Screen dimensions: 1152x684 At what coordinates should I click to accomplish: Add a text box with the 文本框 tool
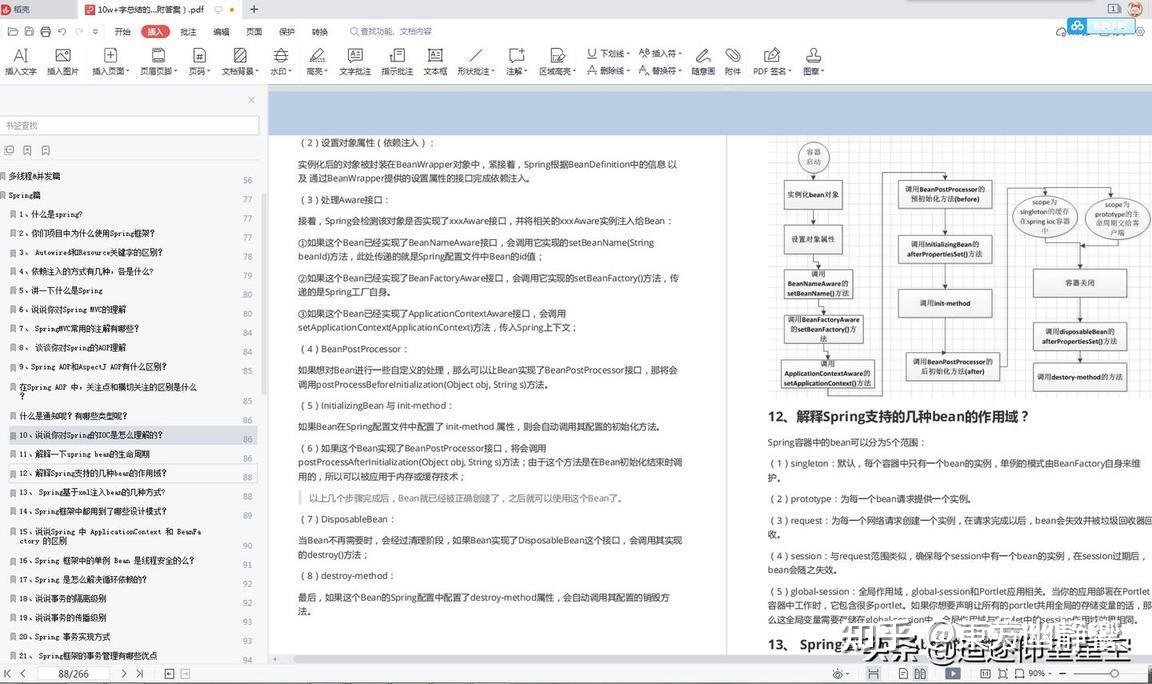pyautogui.click(x=435, y=62)
